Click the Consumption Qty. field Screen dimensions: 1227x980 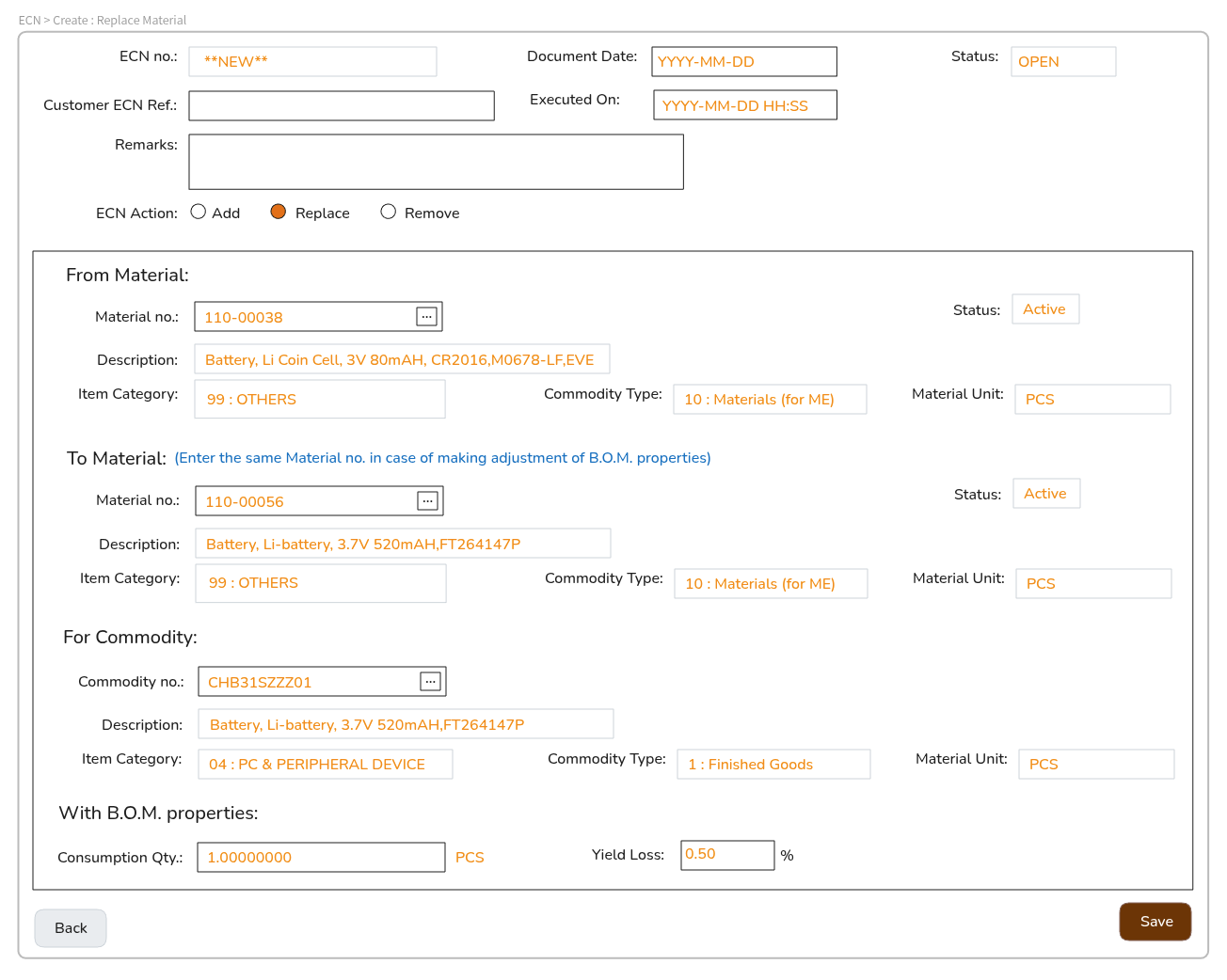click(321, 858)
